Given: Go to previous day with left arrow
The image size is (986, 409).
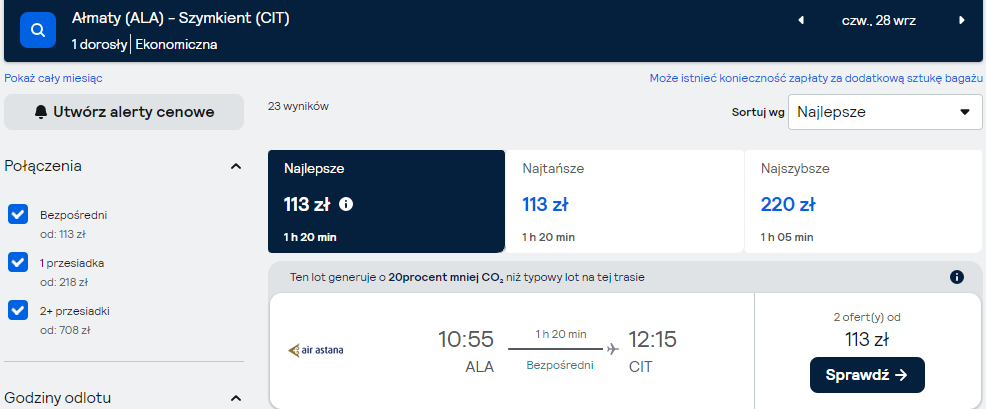Looking at the screenshot, I should (800, 20).
